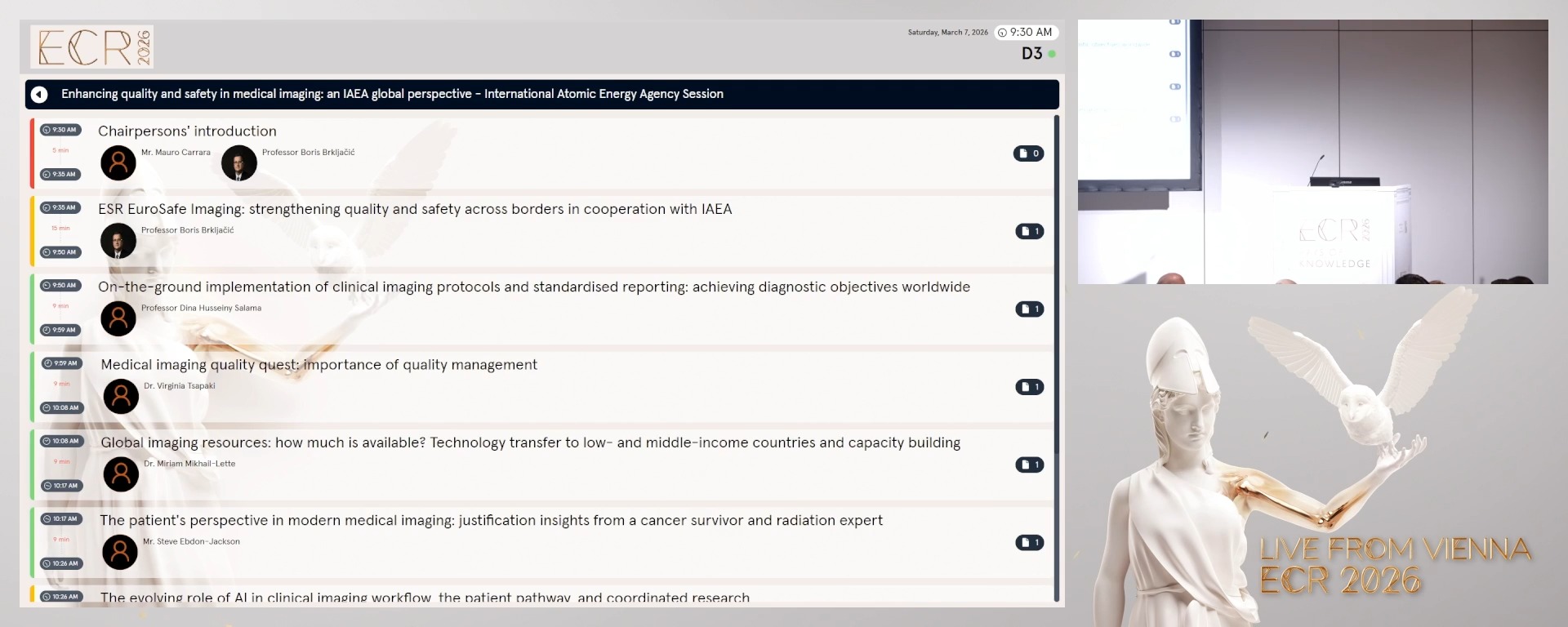Open document badge for On-the-ground implementation talk
This screenshot has width=1568, height=627.
[x=1029, y=309]
